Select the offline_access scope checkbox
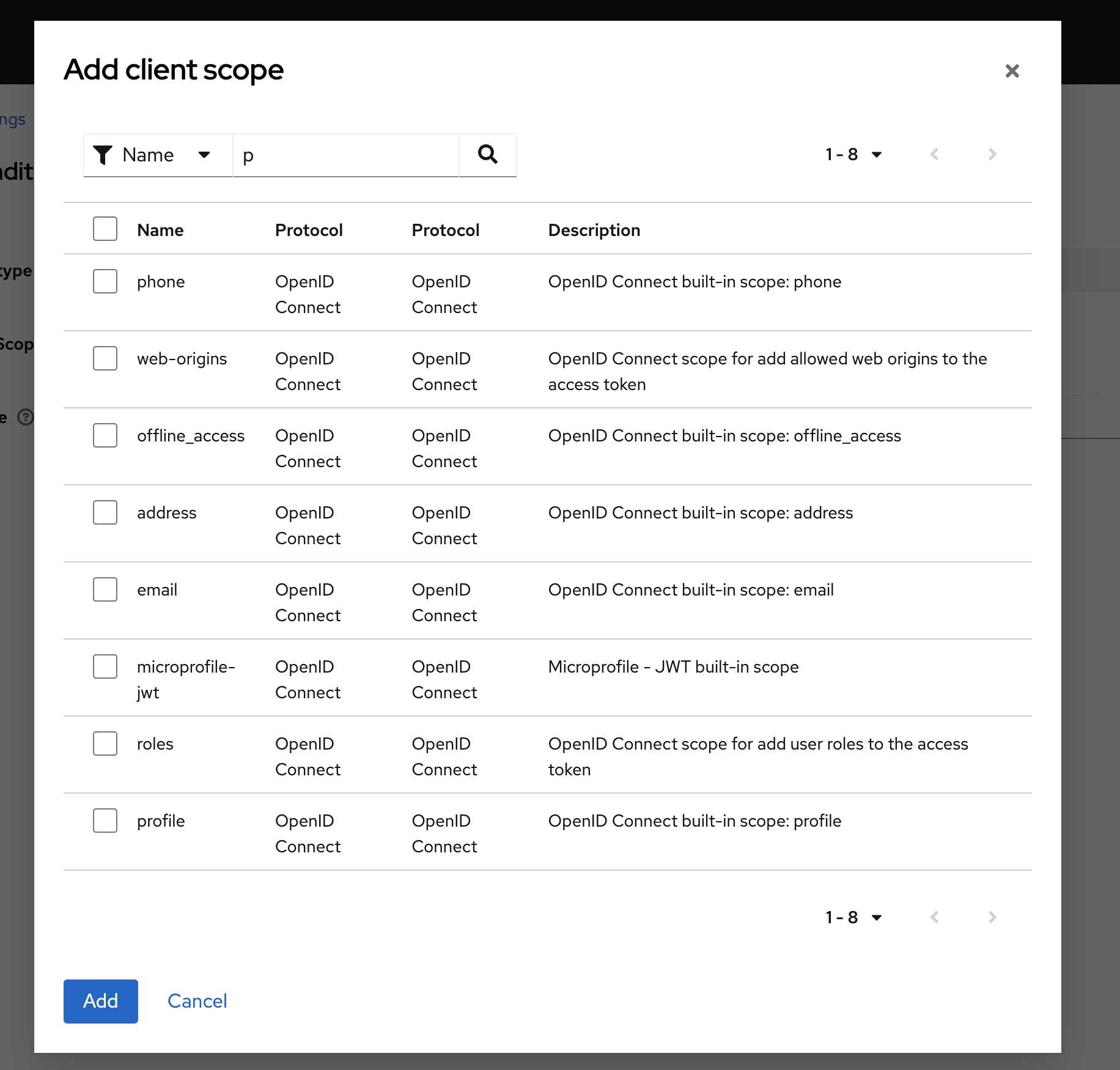 [x=105, y=435]
